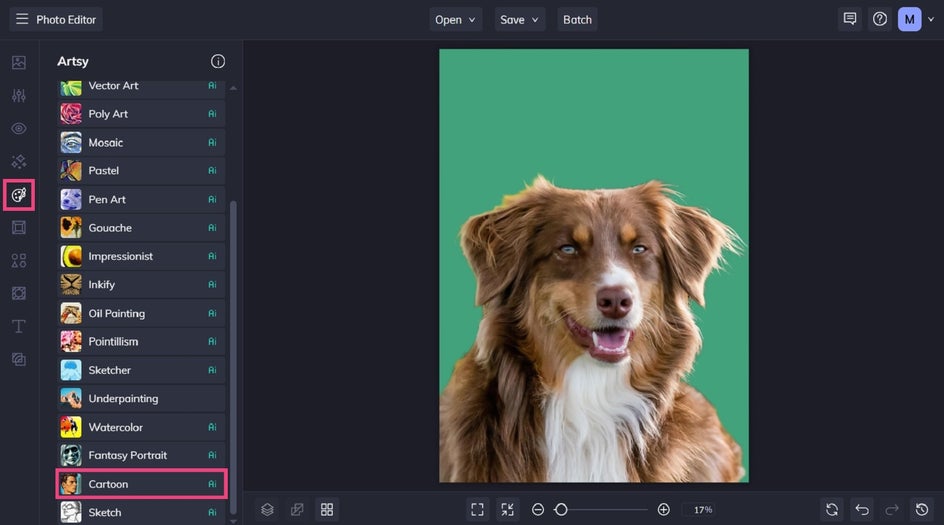Click the zoom out minus icon
This screenshot has width=944, height=525.
point(538,510)
